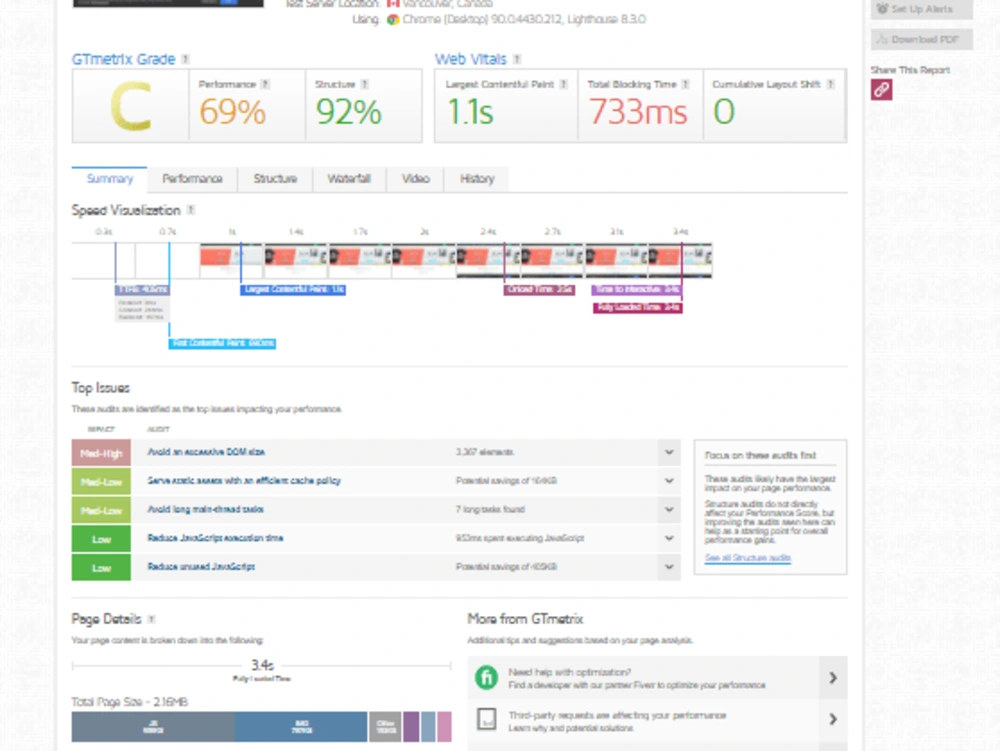Switch to the Waterfall tab
Image resolution: width=1000 pixels, height=751 pixels.
click(349, 179)
